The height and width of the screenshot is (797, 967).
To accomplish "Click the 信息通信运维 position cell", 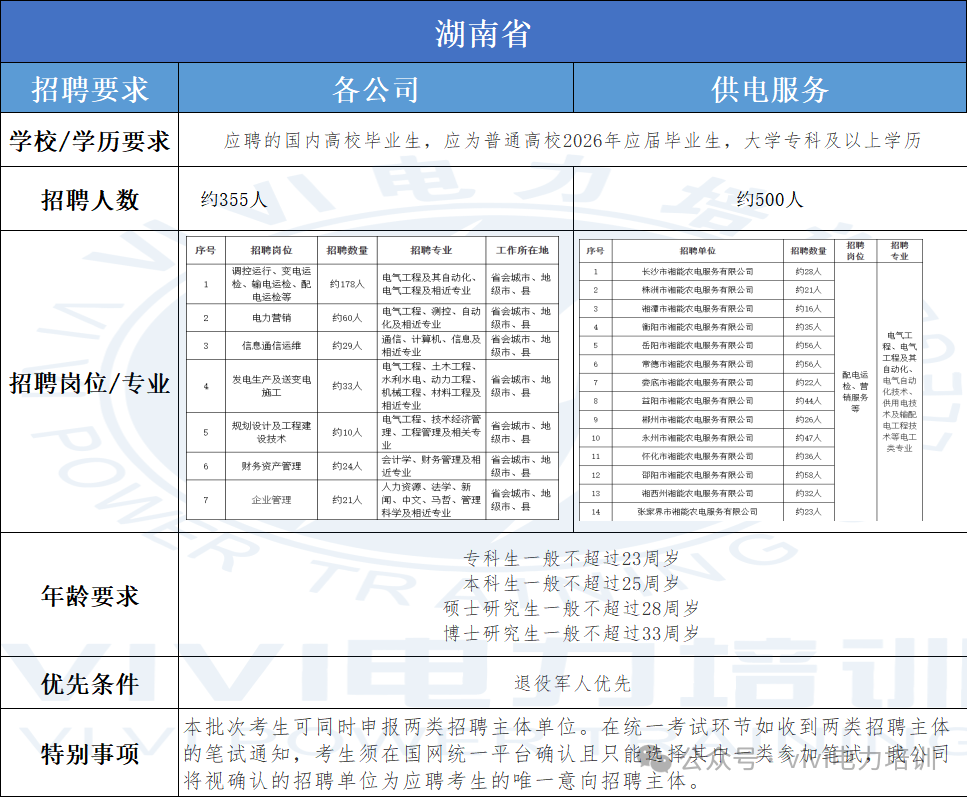I will (271, 346).
